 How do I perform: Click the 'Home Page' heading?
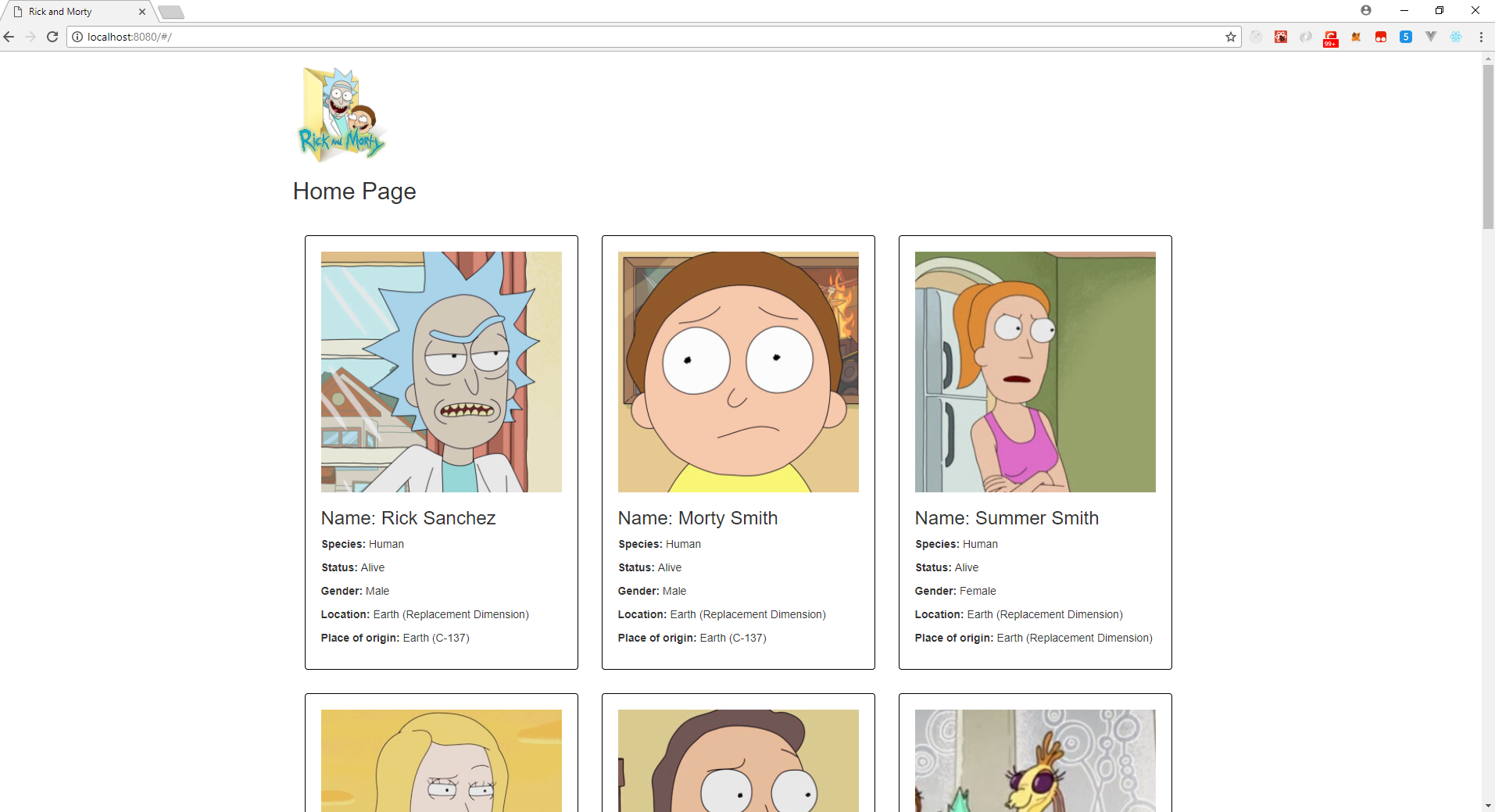(x=355, y=191)
